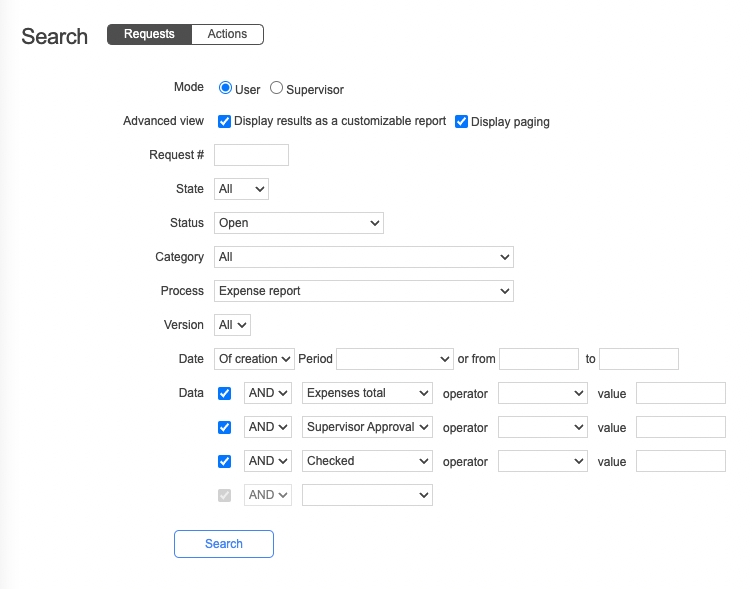Select the Supervisor mode radio button
The width and height of the screenshot is (752, 589).
[x=277, y=89]
